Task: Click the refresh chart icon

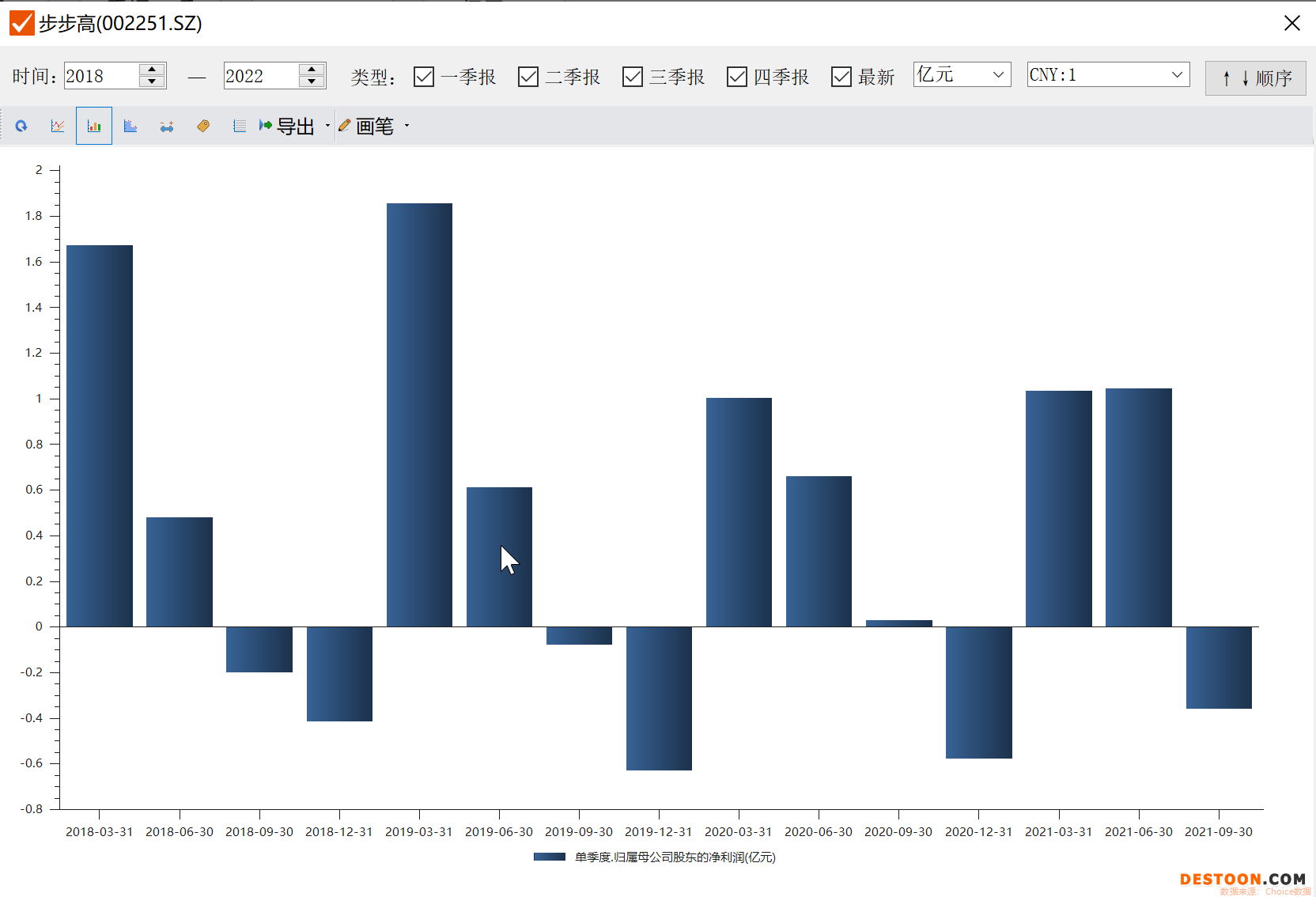Action: (21, 126)
